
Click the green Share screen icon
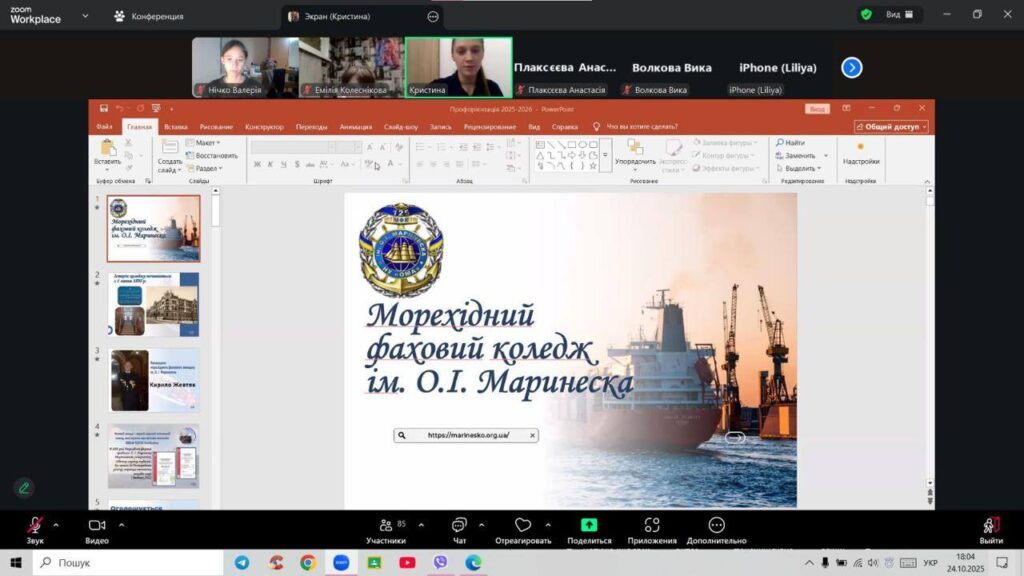point(589,525)
